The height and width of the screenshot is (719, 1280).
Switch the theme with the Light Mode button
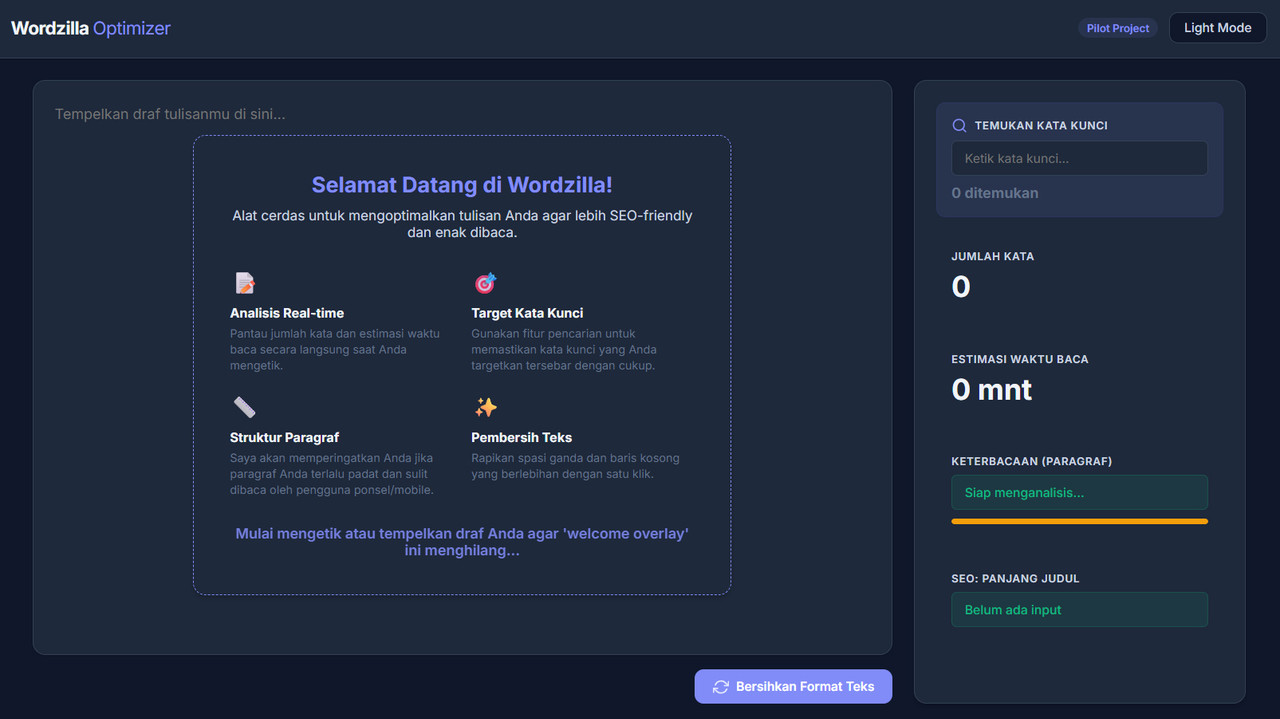(x=1217, y=28)
